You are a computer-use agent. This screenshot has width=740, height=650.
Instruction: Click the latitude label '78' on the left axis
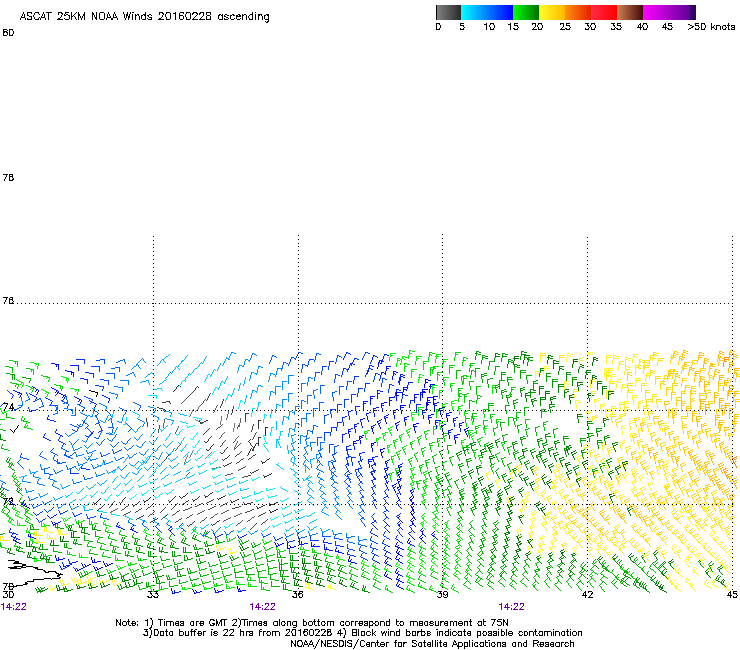pyautogui.click(x=8, y=177)
